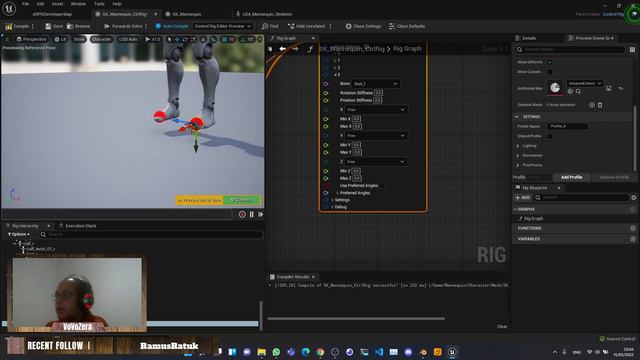This screenshot has height=360, width=640.
Task: Browse to asset in Content Browser
Action: point(78,26)
